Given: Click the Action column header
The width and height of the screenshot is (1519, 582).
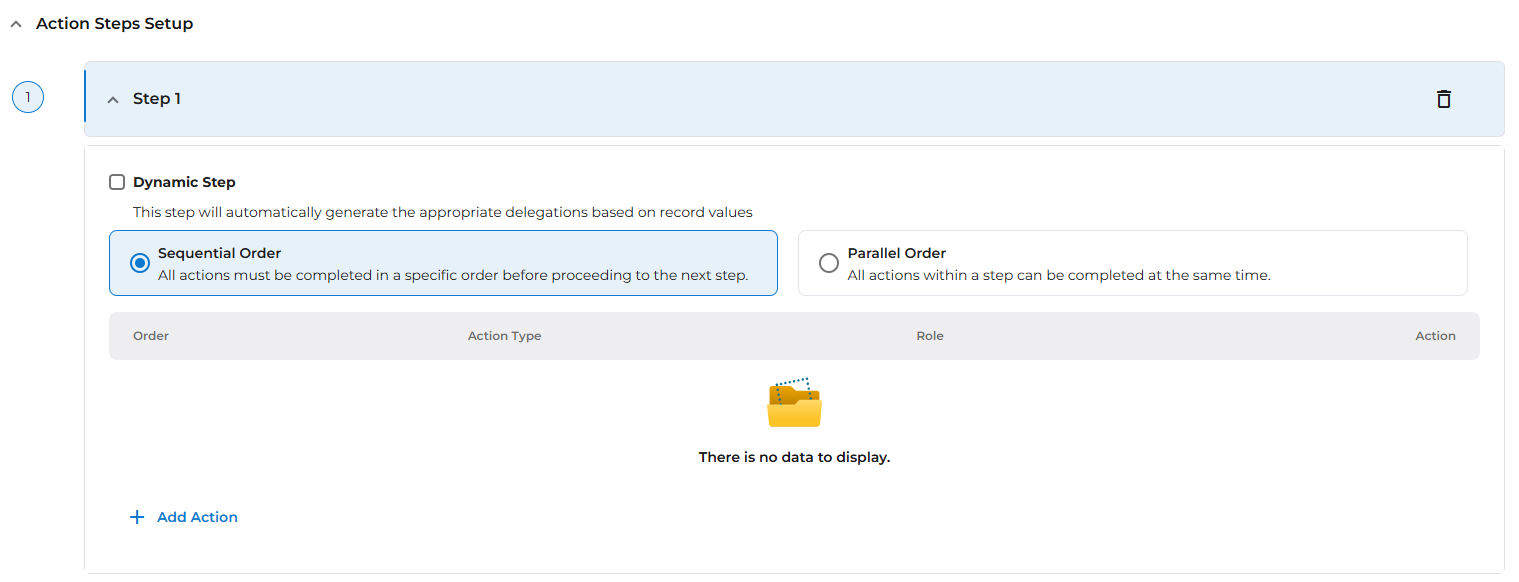Looking at the screenshot, I should (x=1435, y=336).
